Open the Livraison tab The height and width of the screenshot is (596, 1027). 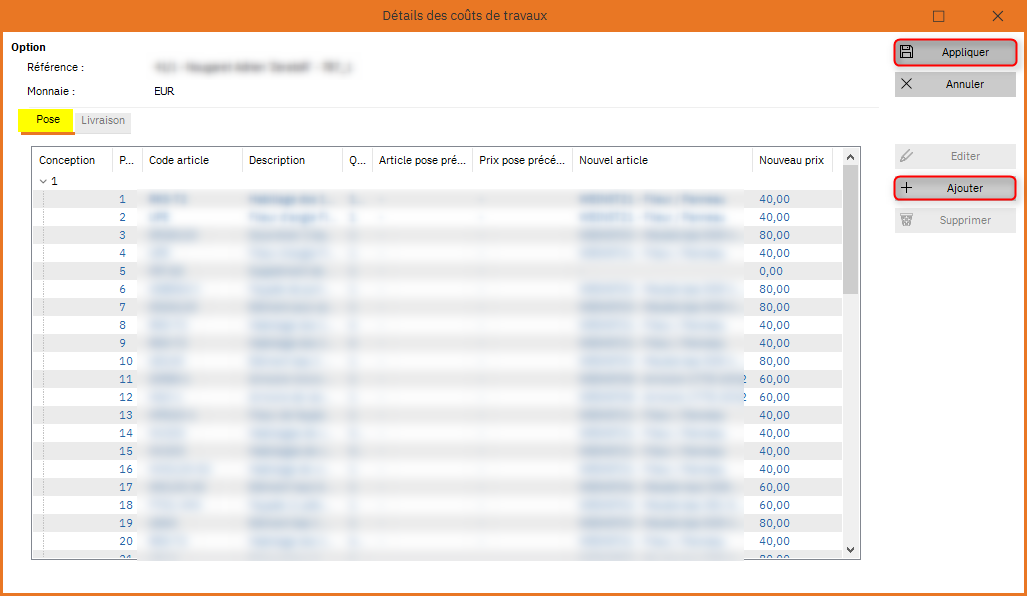(103, 121)
